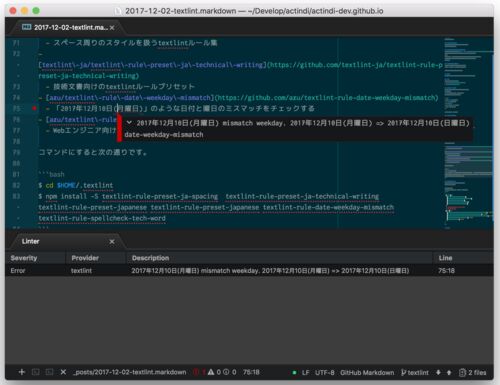Click the red lint error dot on line 75
The width and height of the screenshot is (500, 385).
34,108
